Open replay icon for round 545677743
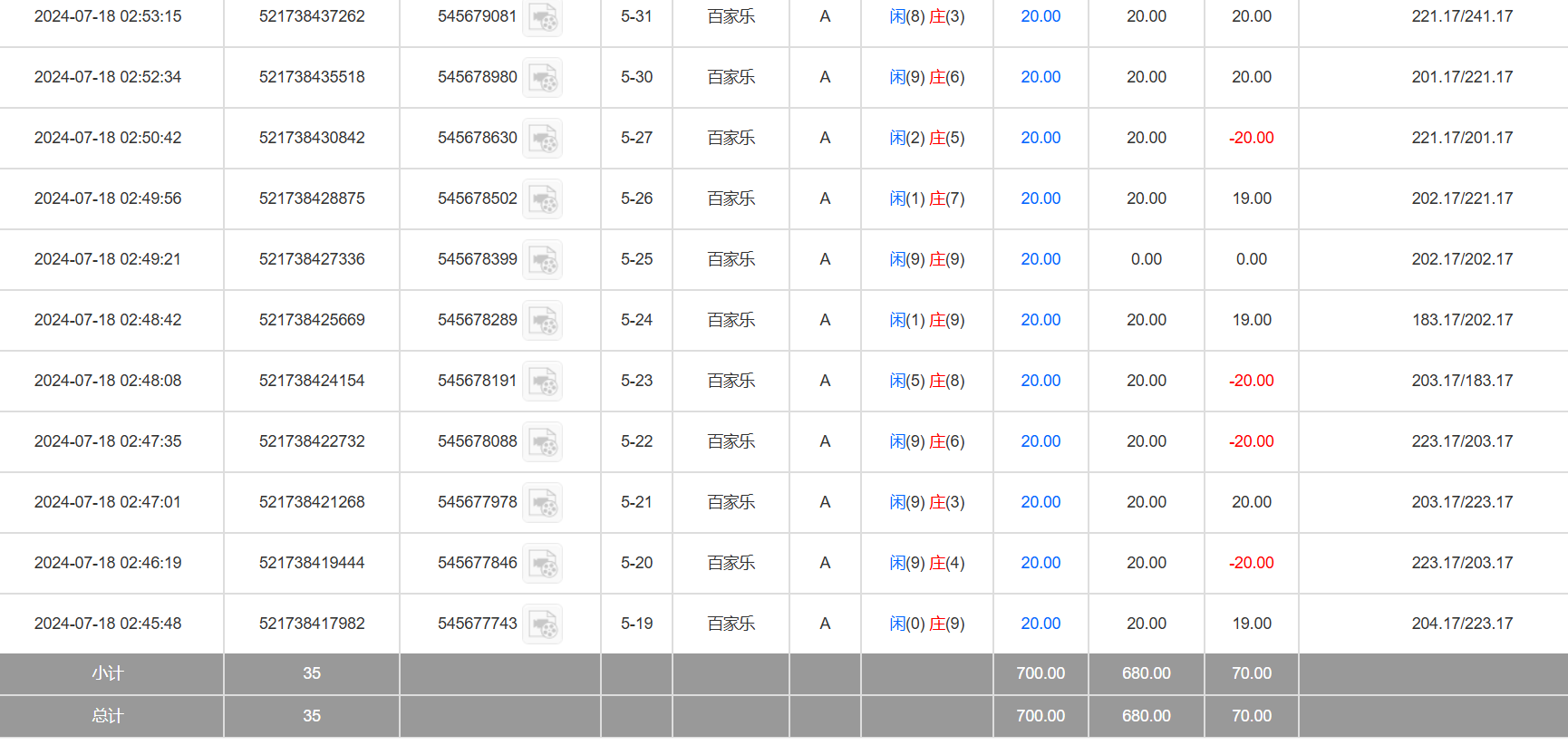Viewport: 1568px width, 745px height. click(x=543, y=624)
